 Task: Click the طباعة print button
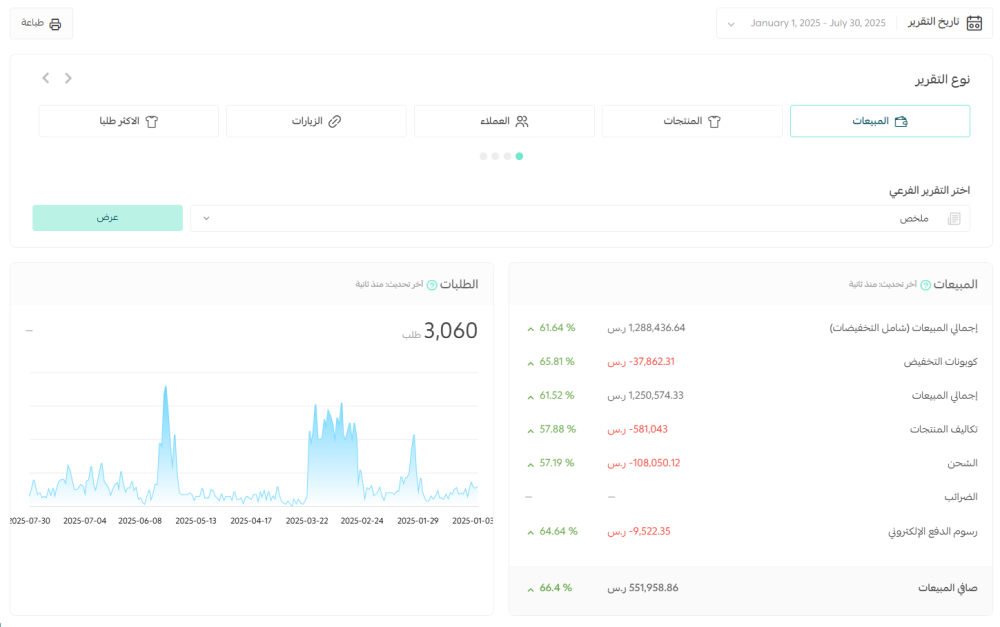click(x=41, y=23)
